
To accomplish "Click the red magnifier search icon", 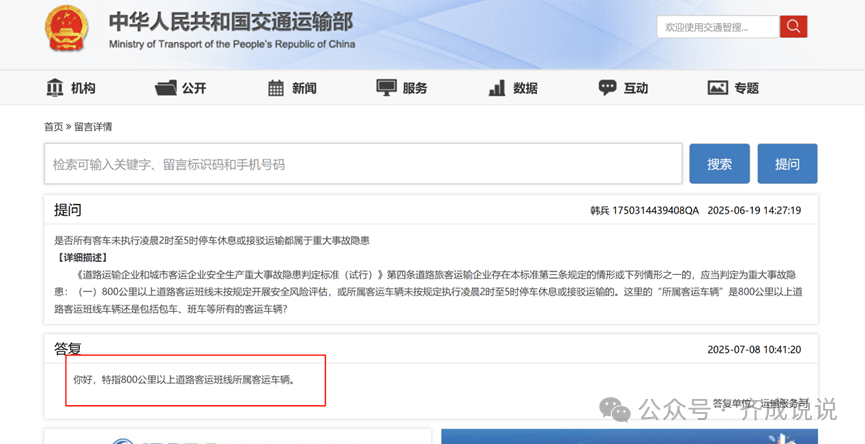I will [x=793, y=27].
